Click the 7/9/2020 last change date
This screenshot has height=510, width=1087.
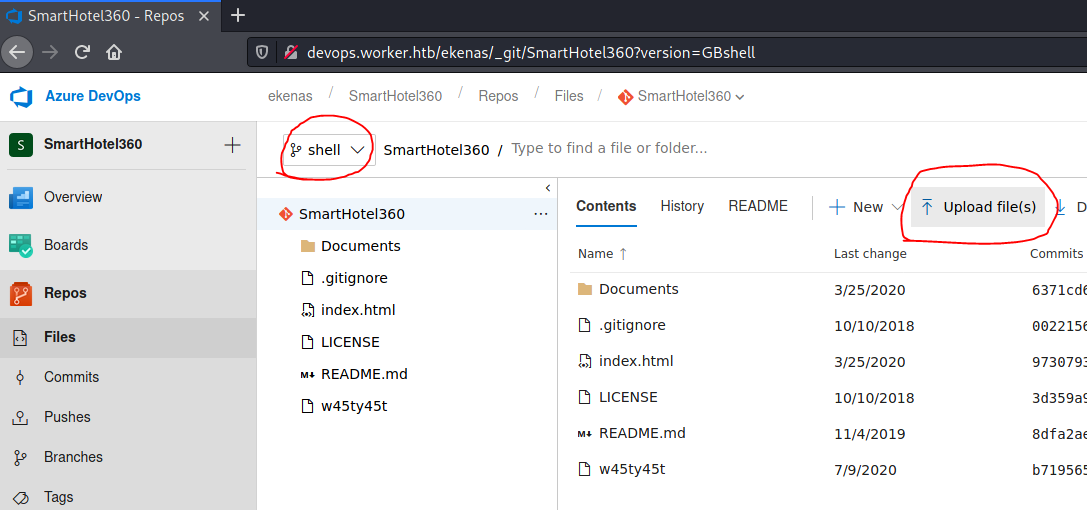pyautogui.click(x=865, y=470)
